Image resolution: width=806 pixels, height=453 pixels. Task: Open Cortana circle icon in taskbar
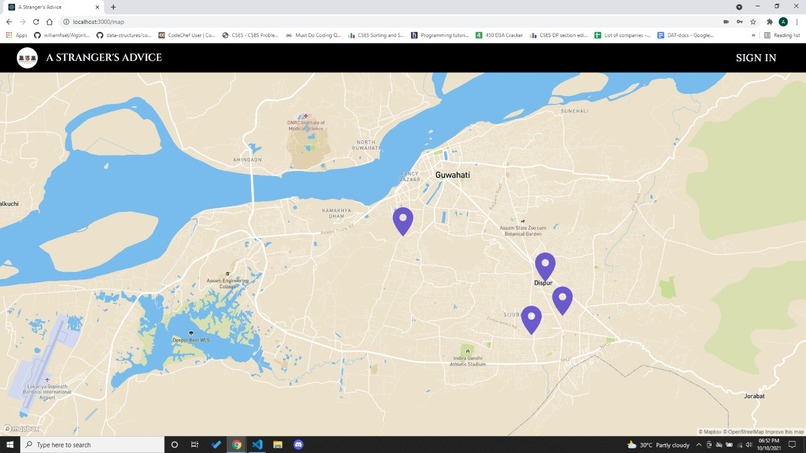tap(174, 444)
